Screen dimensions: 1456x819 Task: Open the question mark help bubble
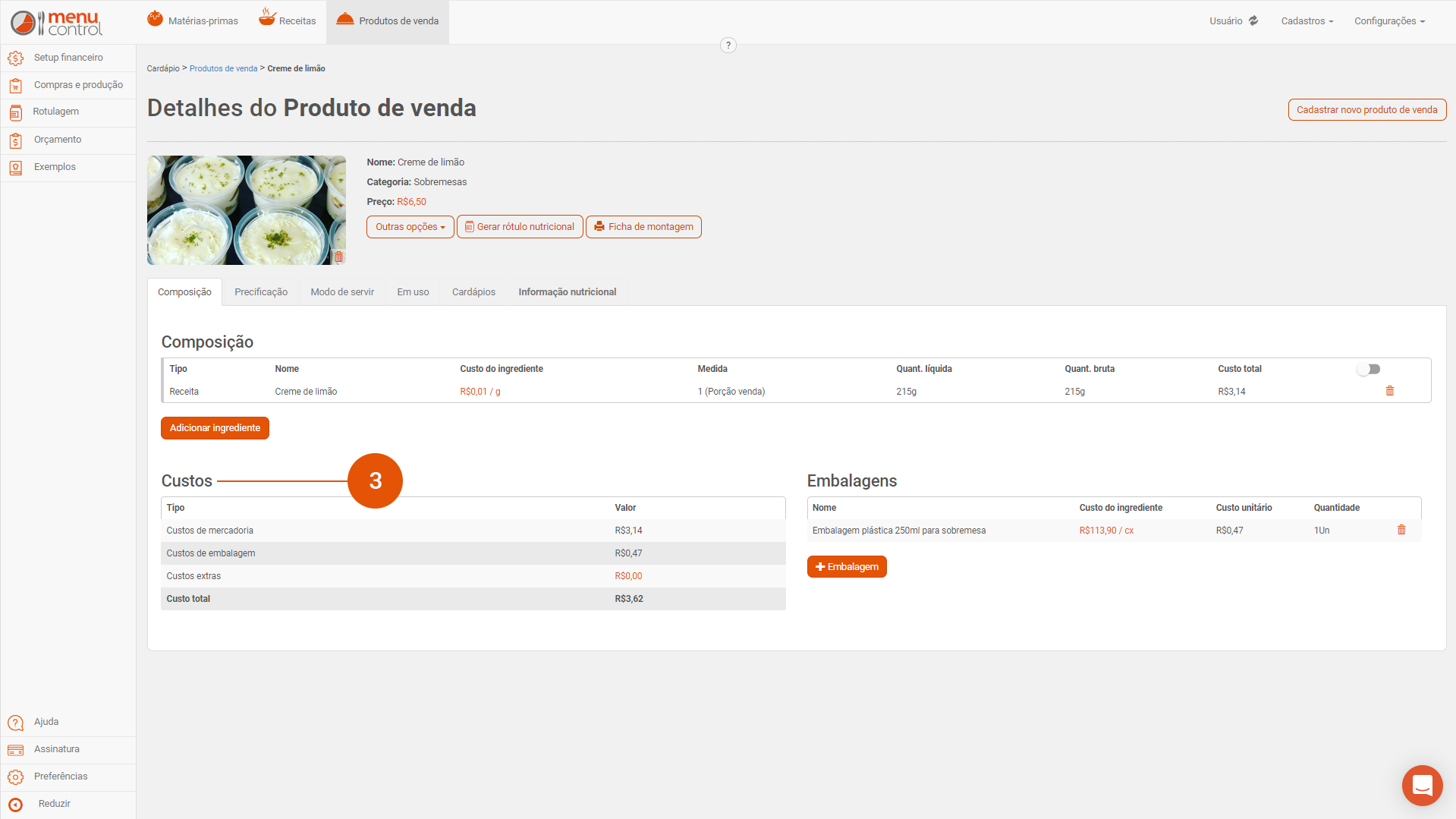pyautogui.click(x=728, y=46)
